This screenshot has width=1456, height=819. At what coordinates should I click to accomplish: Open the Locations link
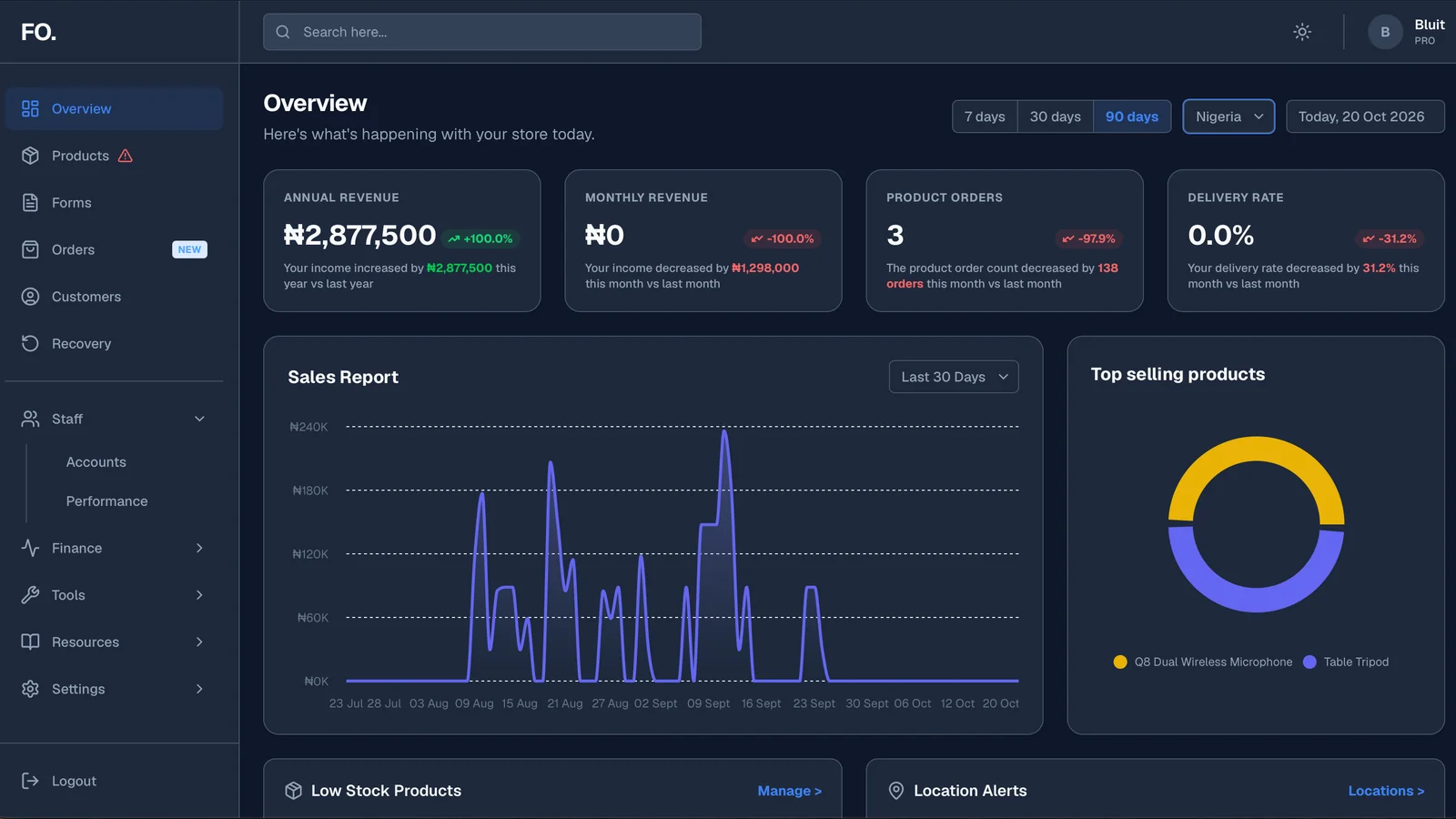[x=1386, y=791]
